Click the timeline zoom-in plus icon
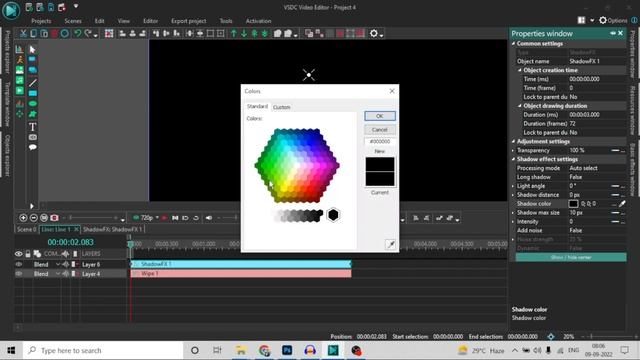 click(x=23, y=218)
